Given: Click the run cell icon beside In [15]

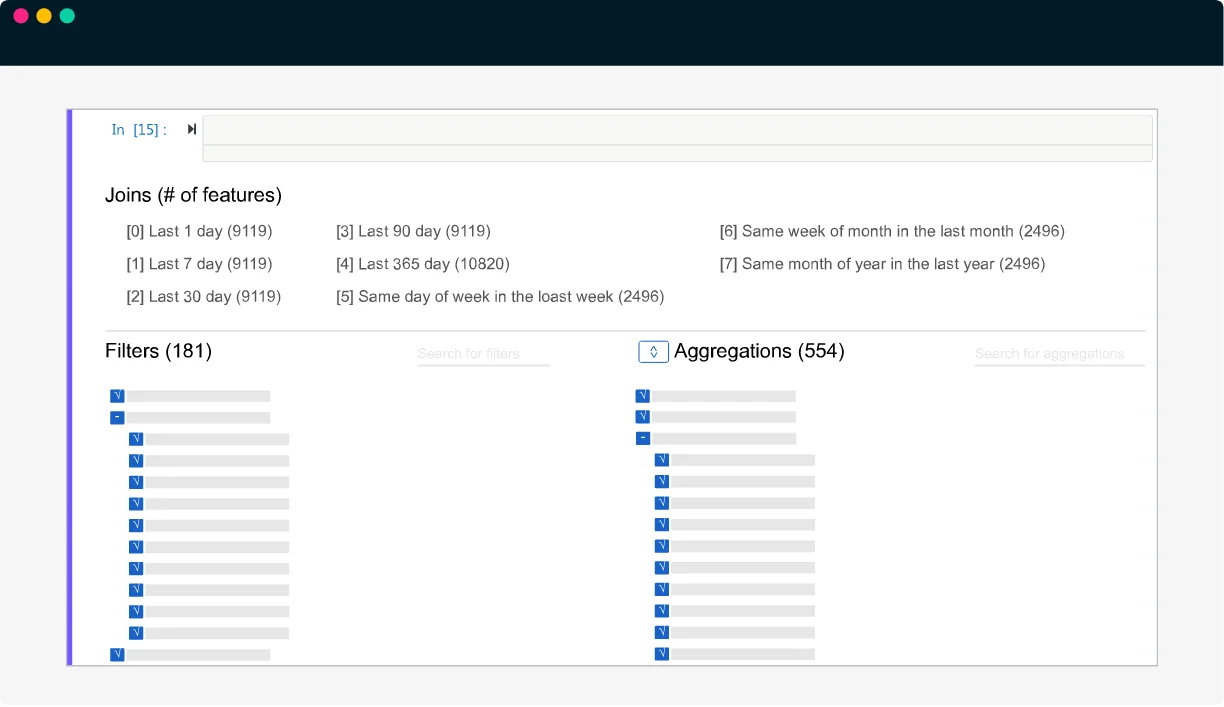Looking at the screenshot, I should pos(192,129).
